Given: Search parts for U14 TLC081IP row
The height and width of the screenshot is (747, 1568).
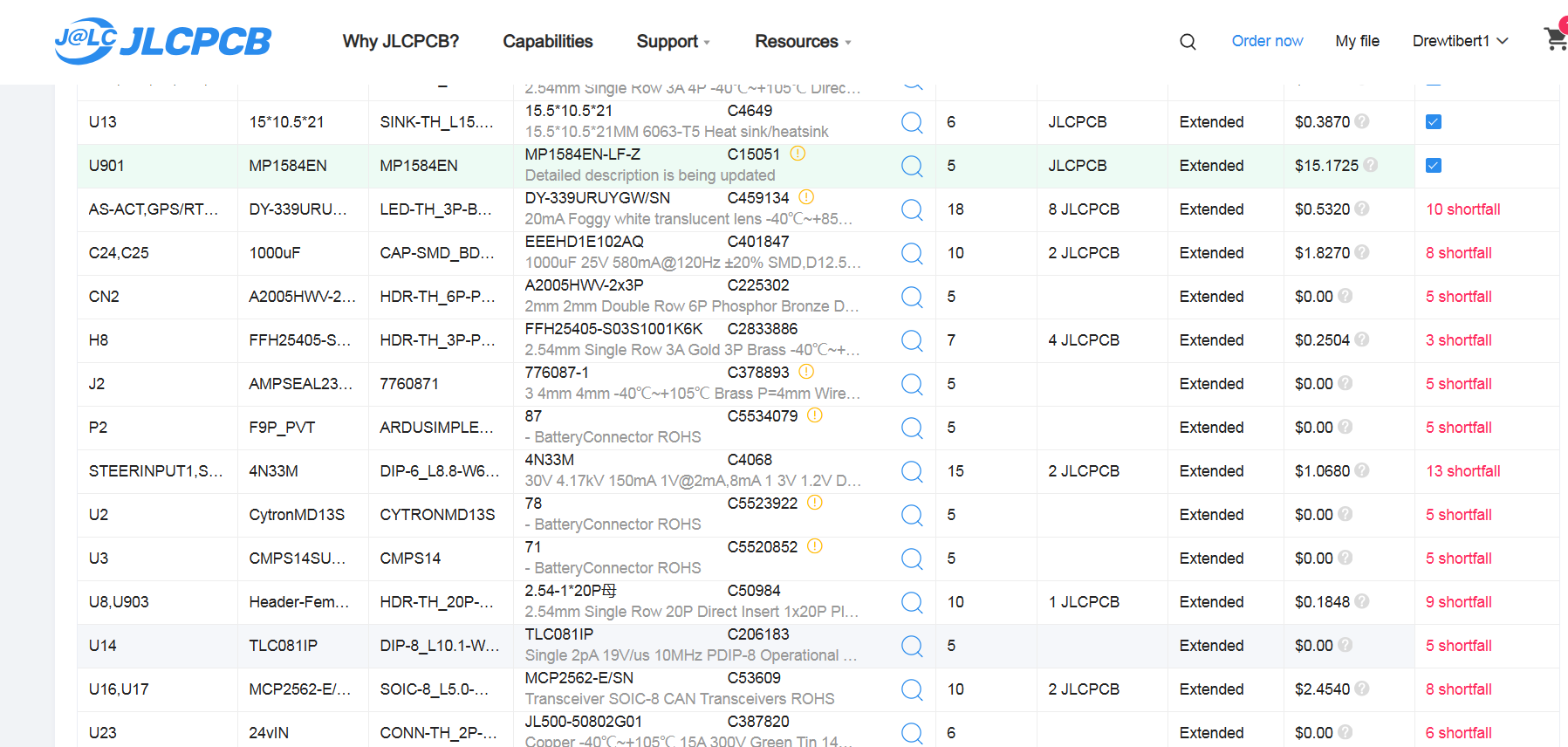Looking at the screenshot, I should pyautogui.click(x=912, y=646).
